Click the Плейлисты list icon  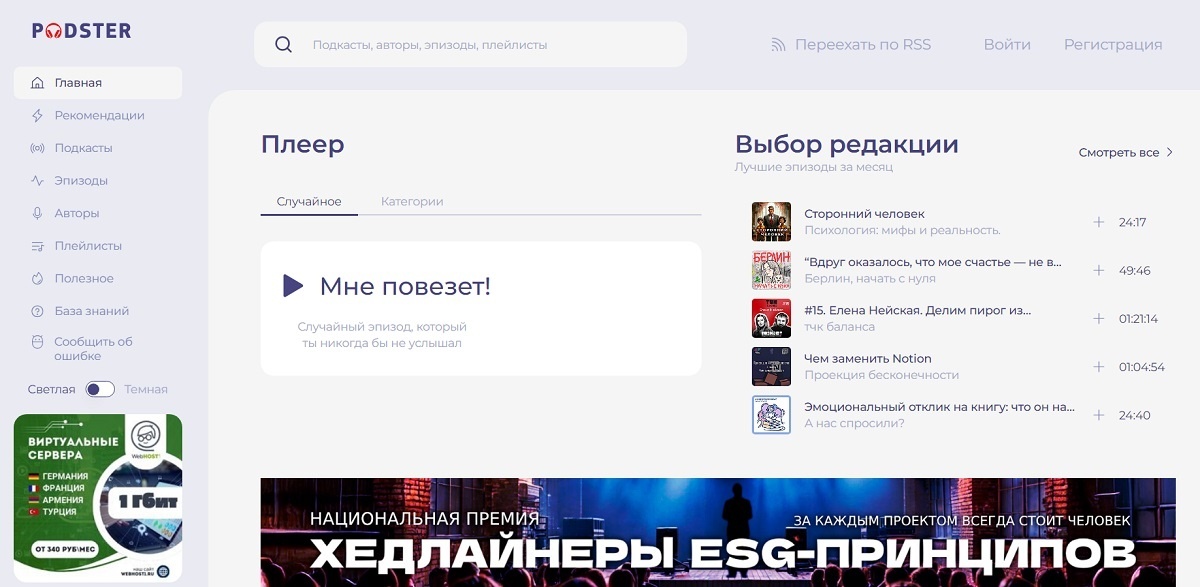tap(38, 246)
